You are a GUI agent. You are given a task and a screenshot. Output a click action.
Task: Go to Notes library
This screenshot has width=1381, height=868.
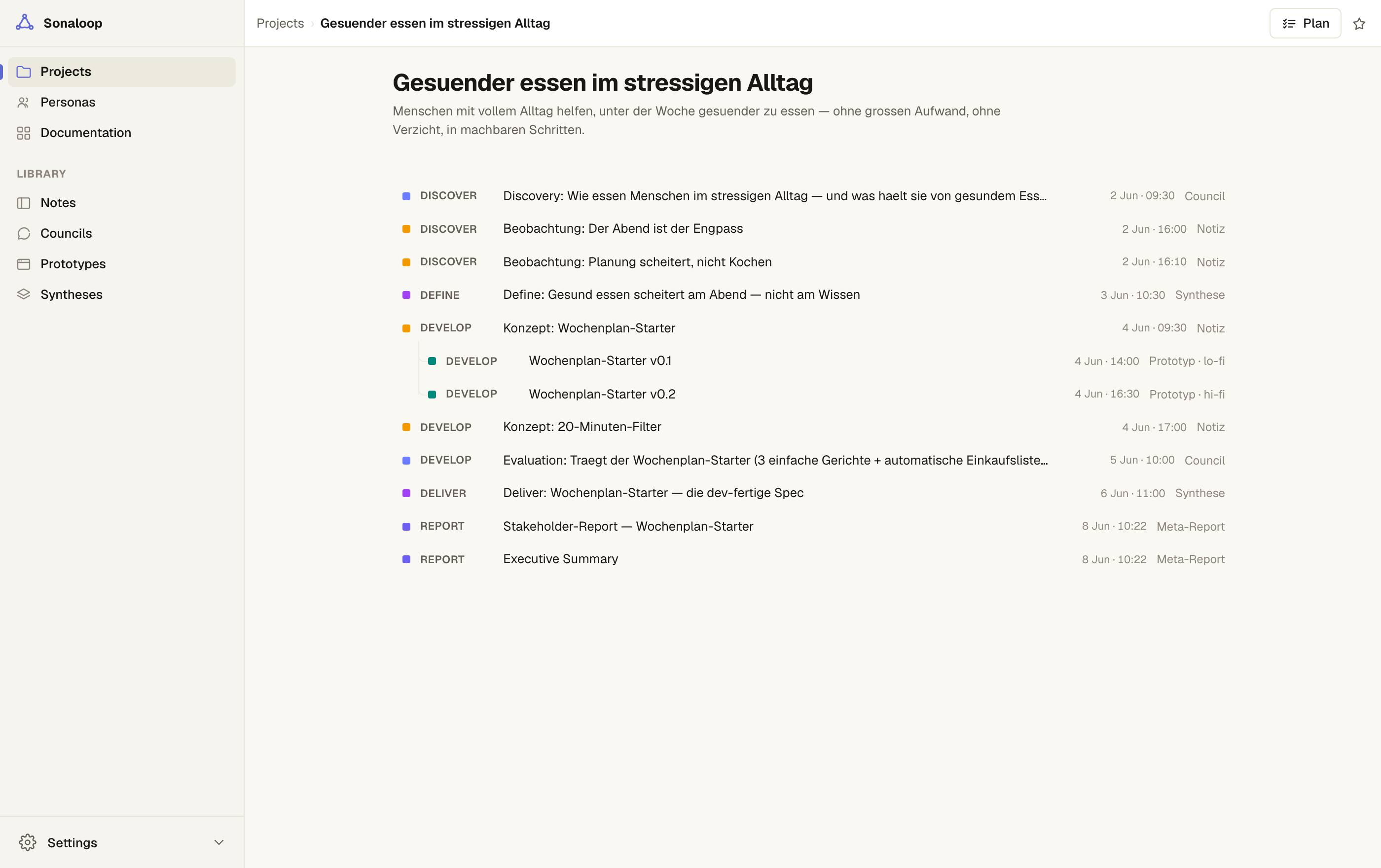[122, 203]
